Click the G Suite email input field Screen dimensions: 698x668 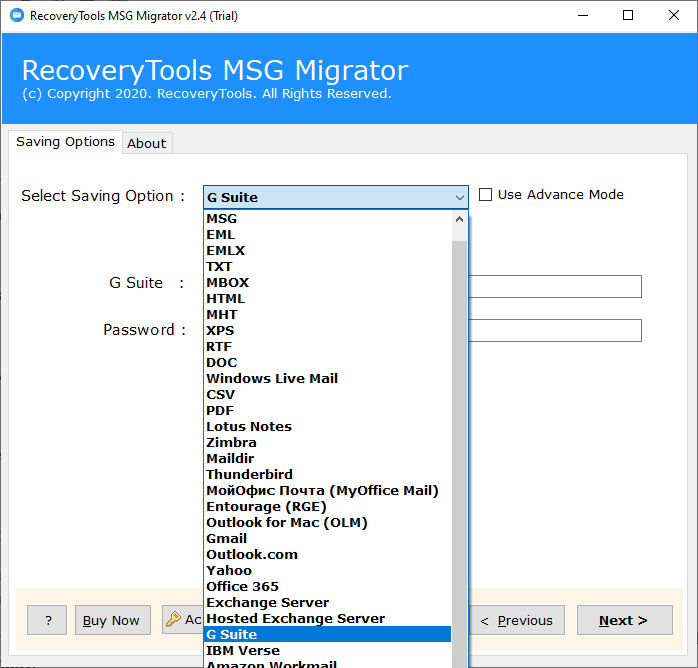pos(555,287)
